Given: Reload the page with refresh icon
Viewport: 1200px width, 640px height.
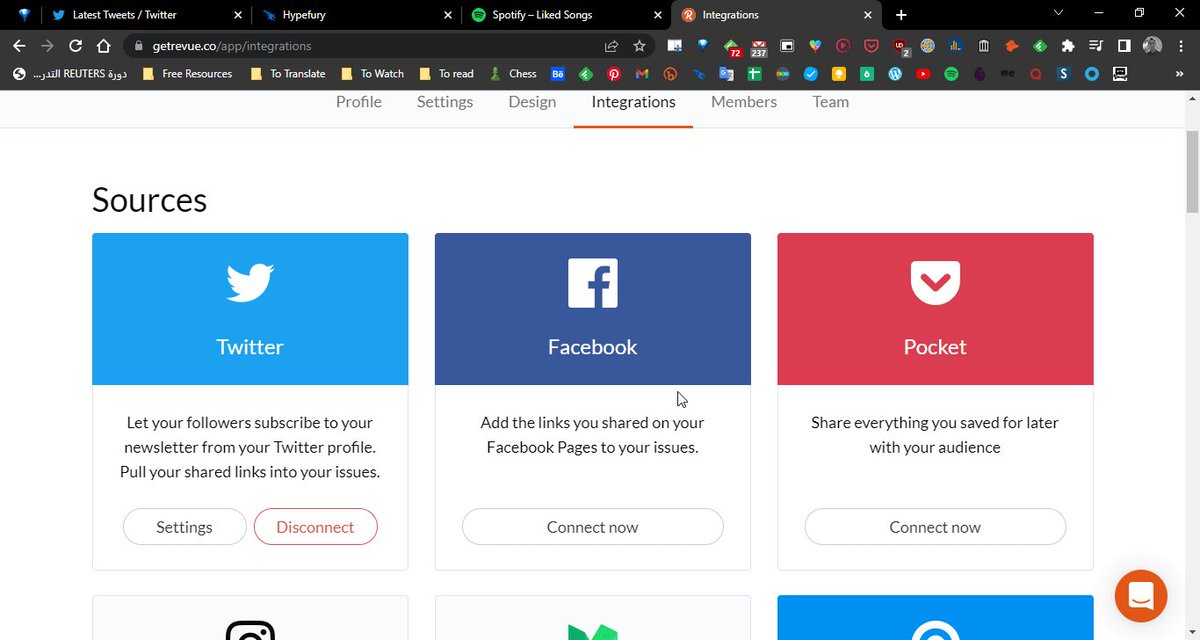Looking at the screenshot, I should pyautogui.click(x=75, y=46).
